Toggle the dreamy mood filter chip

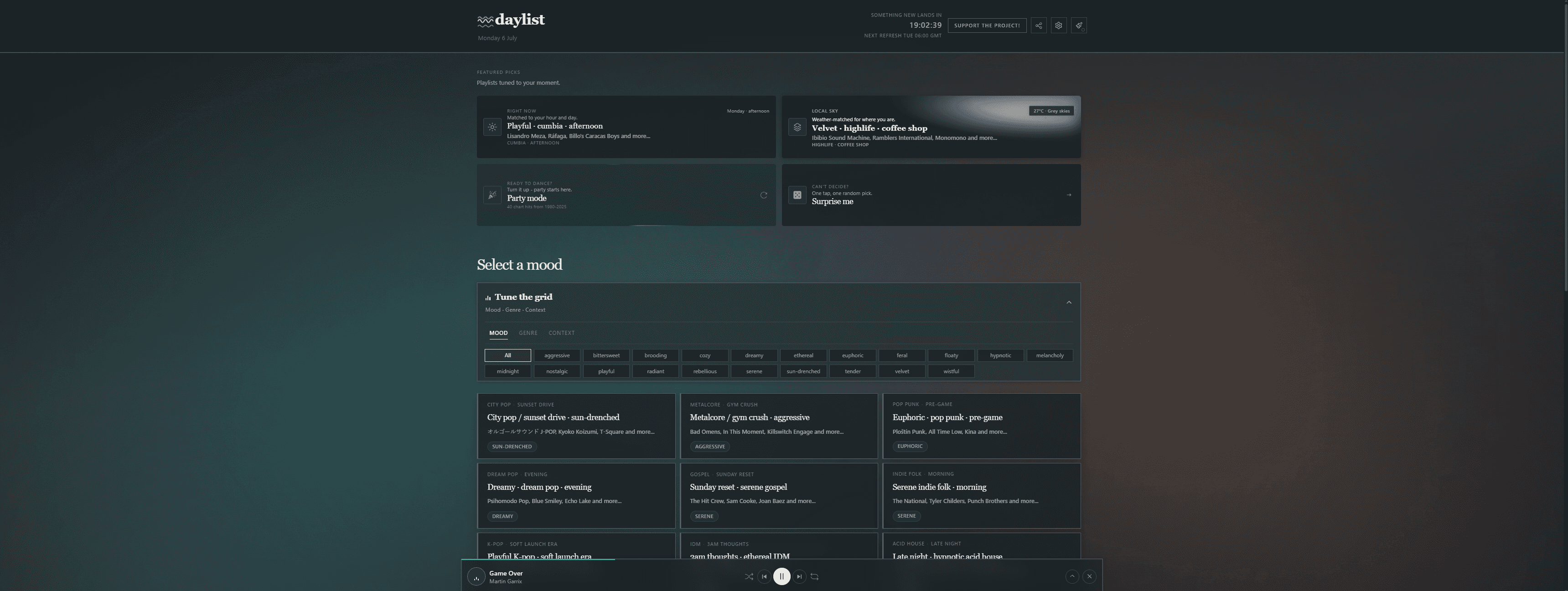point(754,356)
